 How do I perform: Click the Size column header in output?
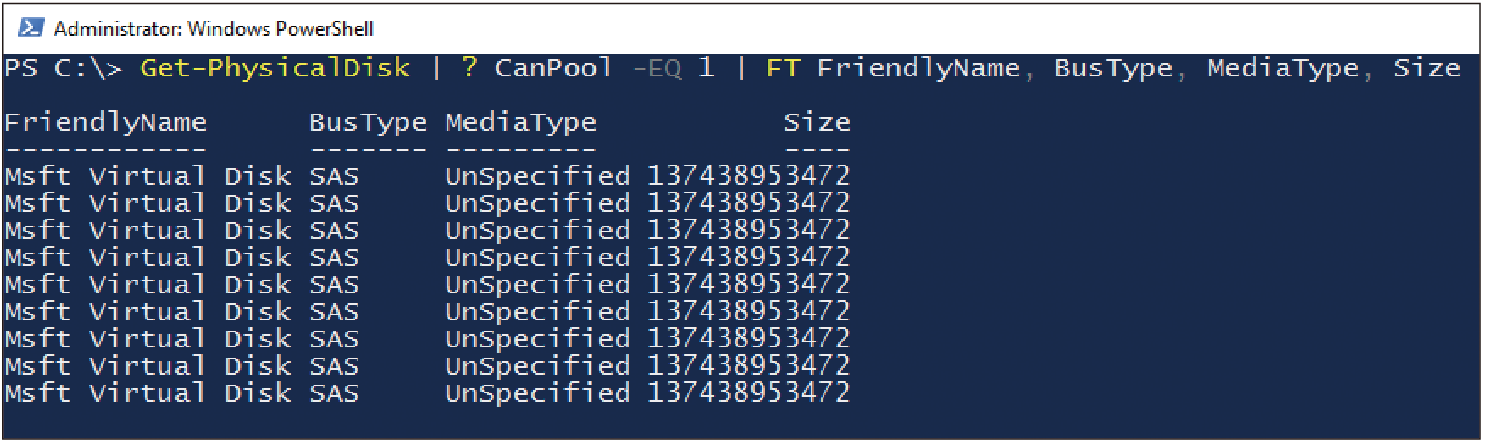click(817, 122)
